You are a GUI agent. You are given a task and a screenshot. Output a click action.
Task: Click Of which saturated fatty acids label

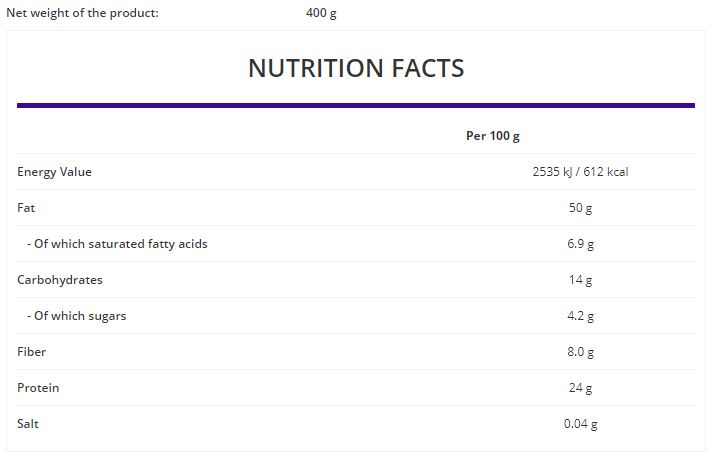click(117, 244)
